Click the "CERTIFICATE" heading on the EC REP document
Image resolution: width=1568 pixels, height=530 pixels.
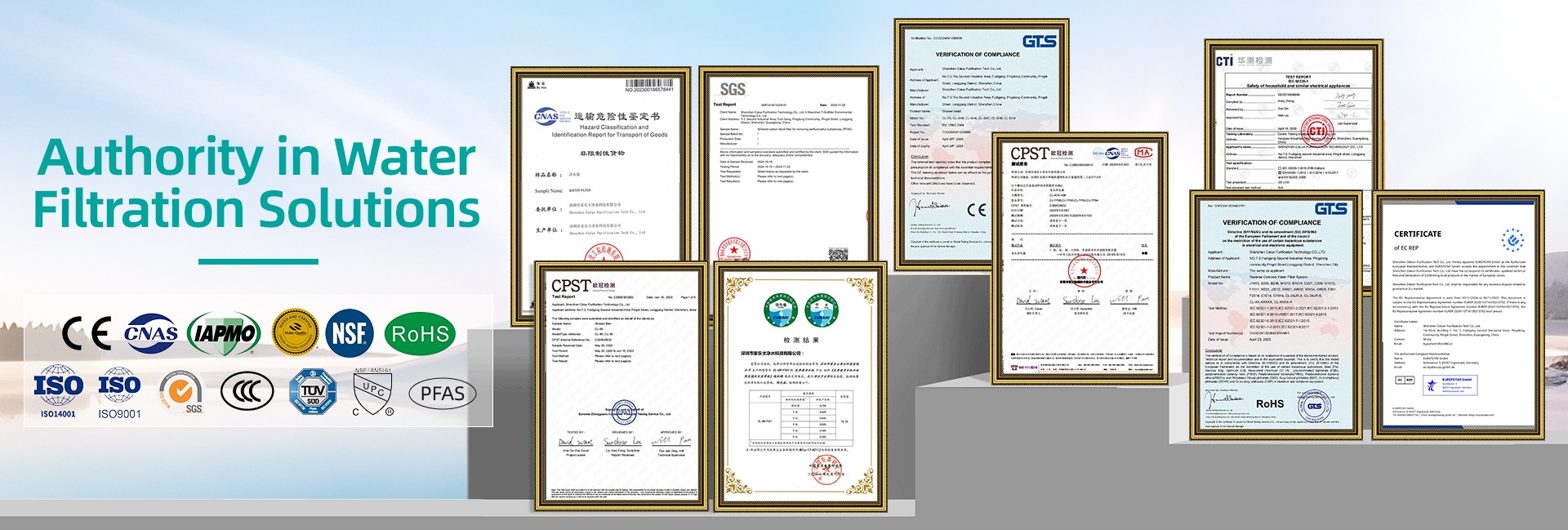[x=1418, y=234]
